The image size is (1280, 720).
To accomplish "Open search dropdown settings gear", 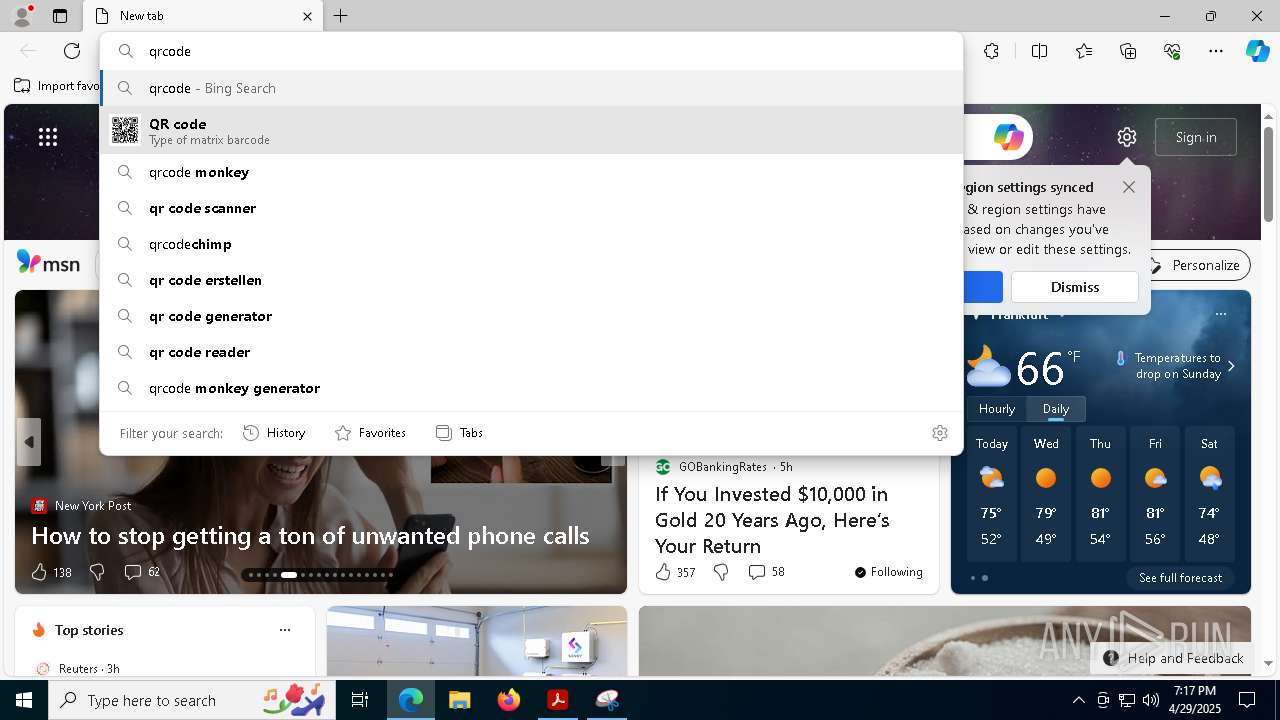I will coord(940,433).
